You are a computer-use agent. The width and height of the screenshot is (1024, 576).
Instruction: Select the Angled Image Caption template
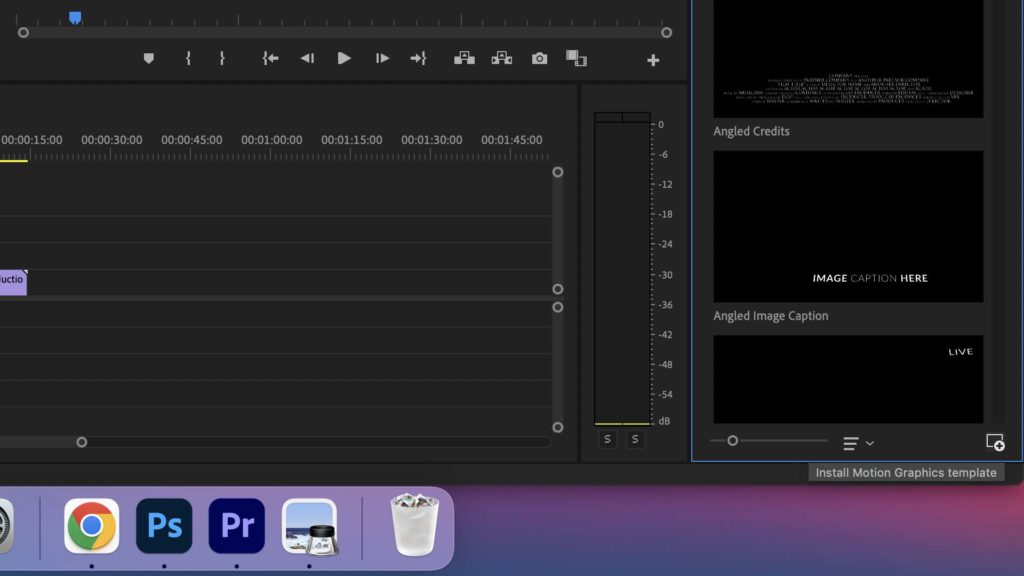tap(848, 227)
